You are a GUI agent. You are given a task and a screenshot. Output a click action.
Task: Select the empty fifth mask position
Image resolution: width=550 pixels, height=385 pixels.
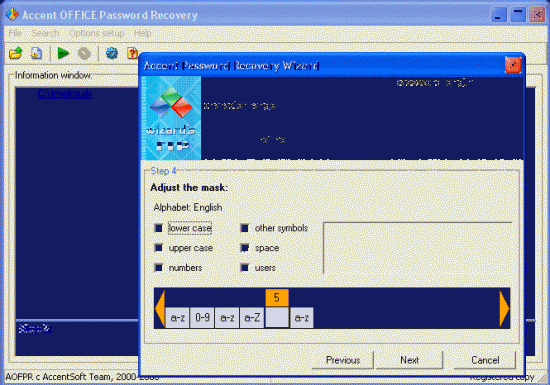tap(277, 318)
